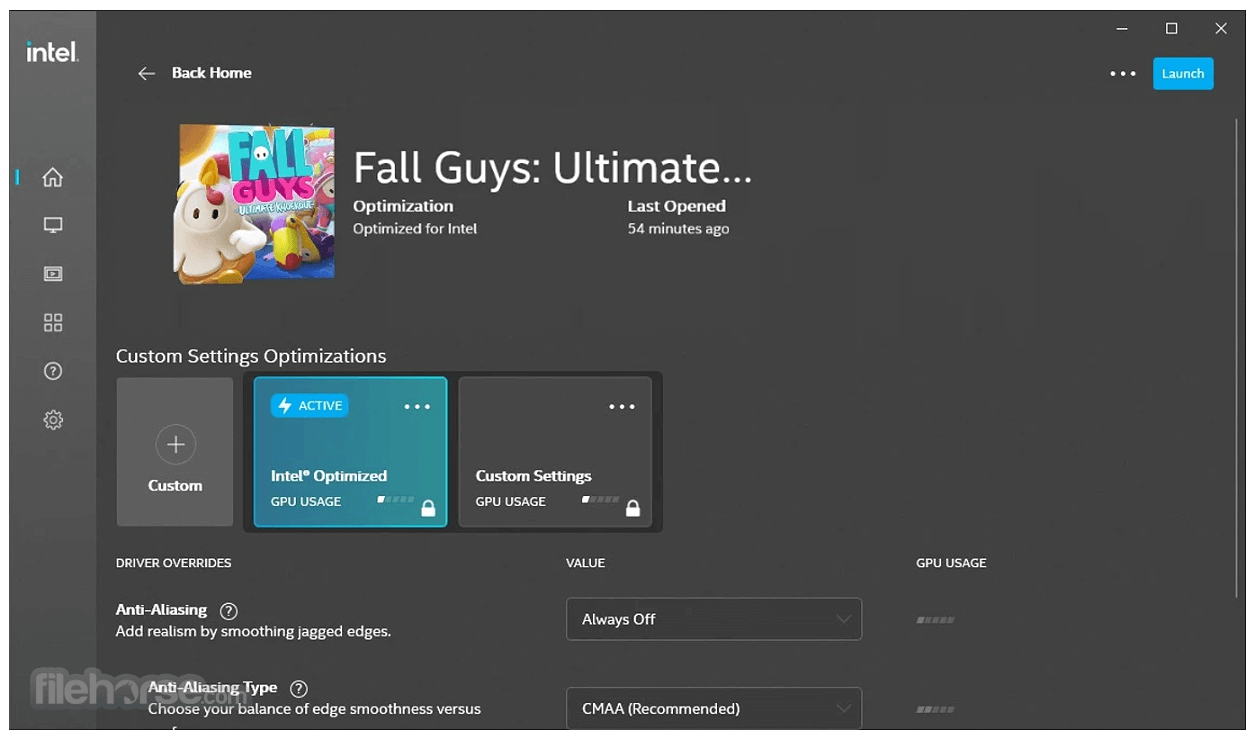Click the plus icon on the Custom card
The height and width of the screenshot is (740, 1256).
coord(176,445)
